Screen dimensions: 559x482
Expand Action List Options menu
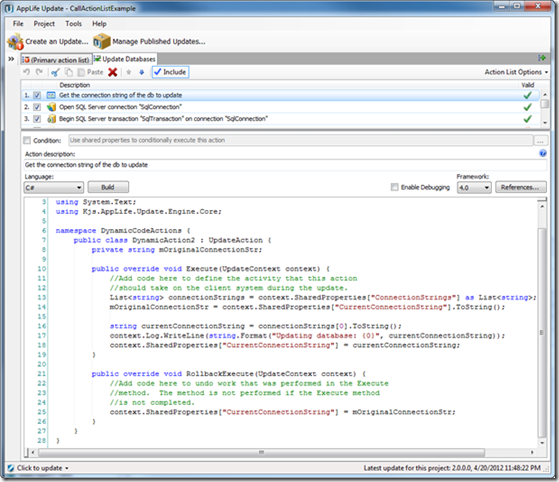516,72
